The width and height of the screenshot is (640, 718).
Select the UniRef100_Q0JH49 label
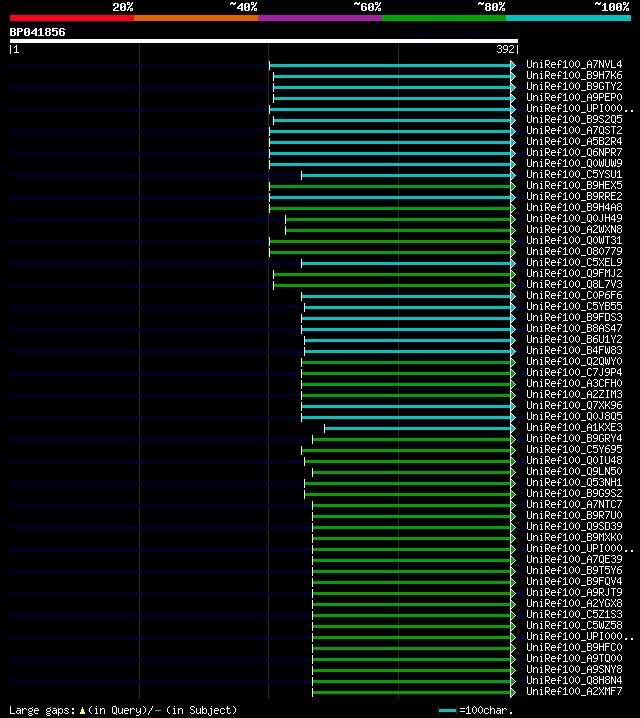tap(574, 218)
